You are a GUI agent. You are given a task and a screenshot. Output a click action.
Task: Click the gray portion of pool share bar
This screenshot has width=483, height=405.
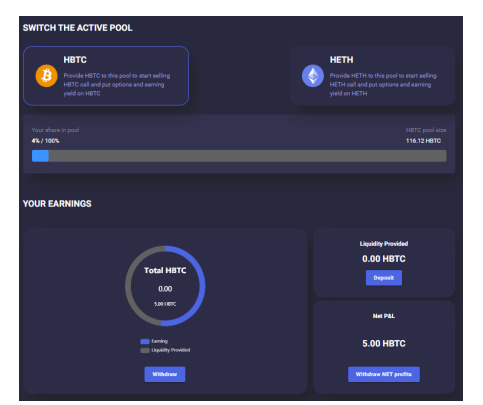click(x=247, y=156)
